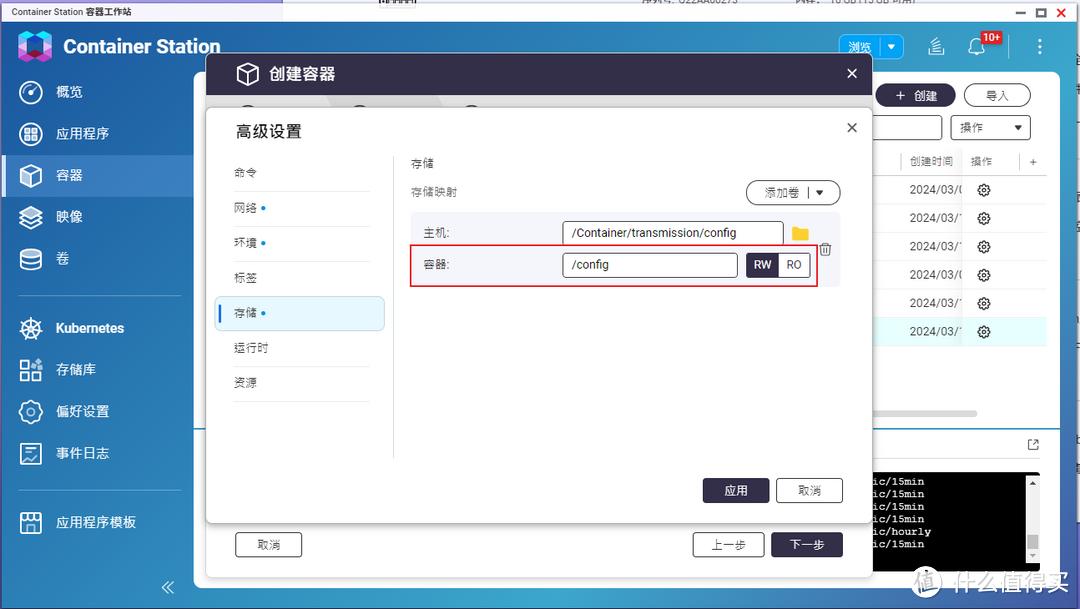The height and width of the screenshot is (609, 1080).
Task: Collapse the sidebar with the double-chevron icon
Action: 168,588
